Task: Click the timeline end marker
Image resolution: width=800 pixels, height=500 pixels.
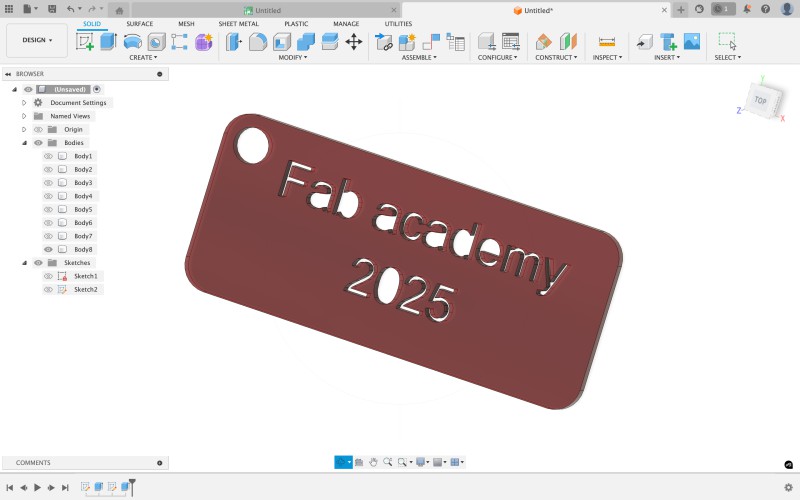Action: tap(132, 487)
